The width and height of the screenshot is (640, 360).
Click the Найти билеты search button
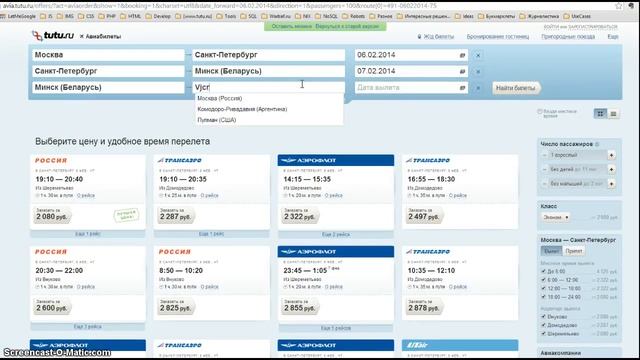pos(516,88)
